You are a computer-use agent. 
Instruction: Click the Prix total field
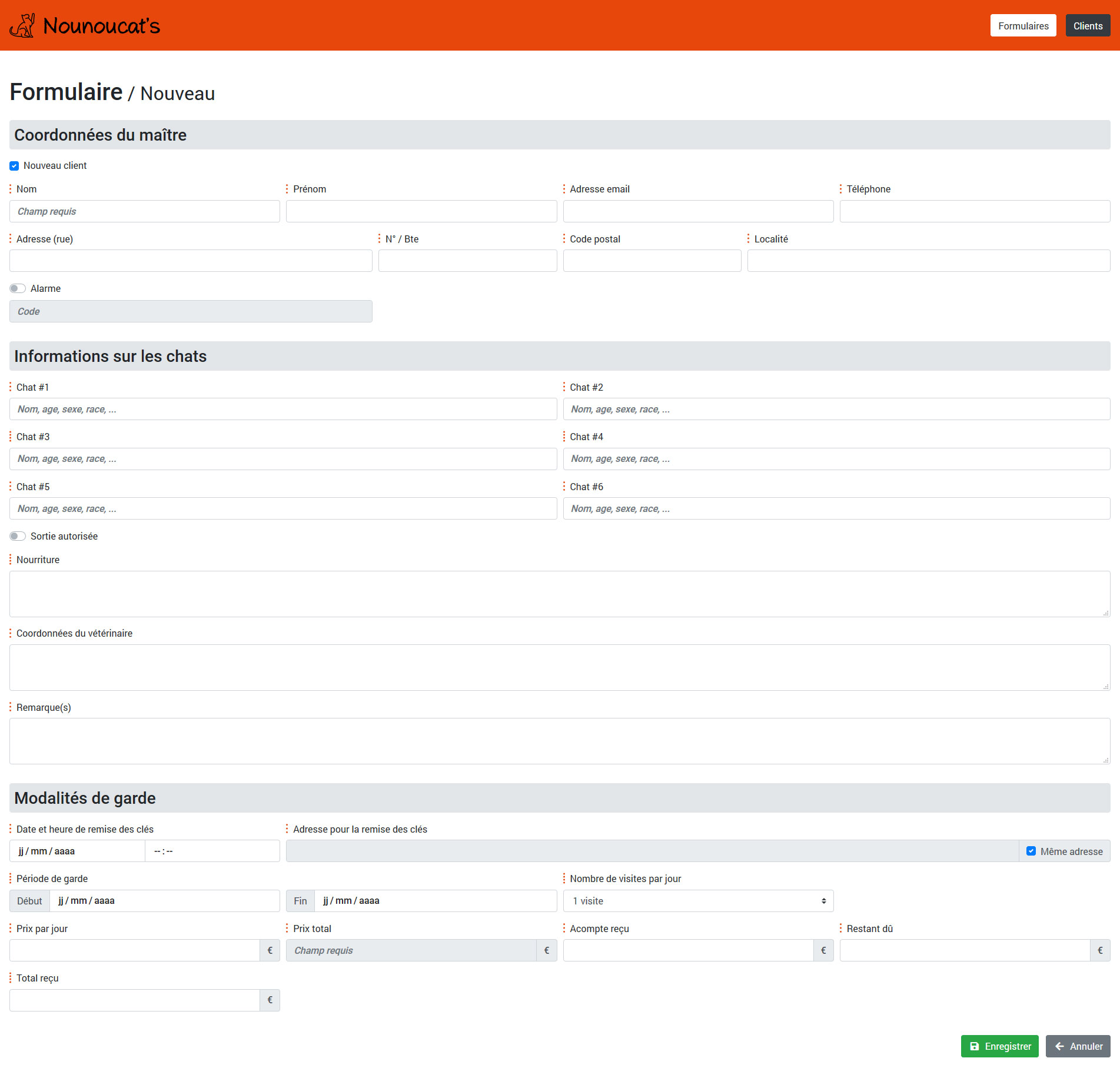(411, 950)
